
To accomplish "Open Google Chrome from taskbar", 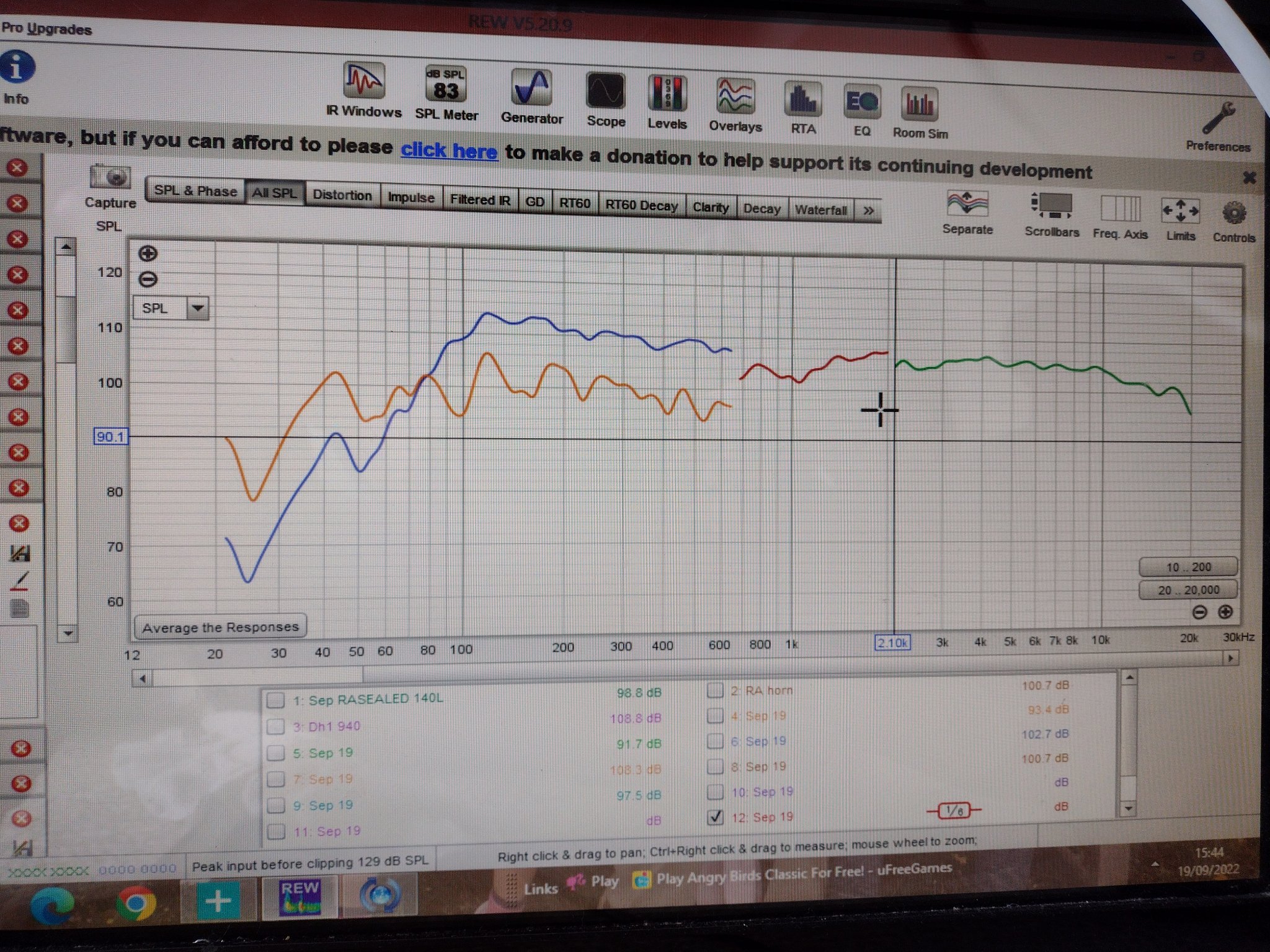I will point(136,903).
